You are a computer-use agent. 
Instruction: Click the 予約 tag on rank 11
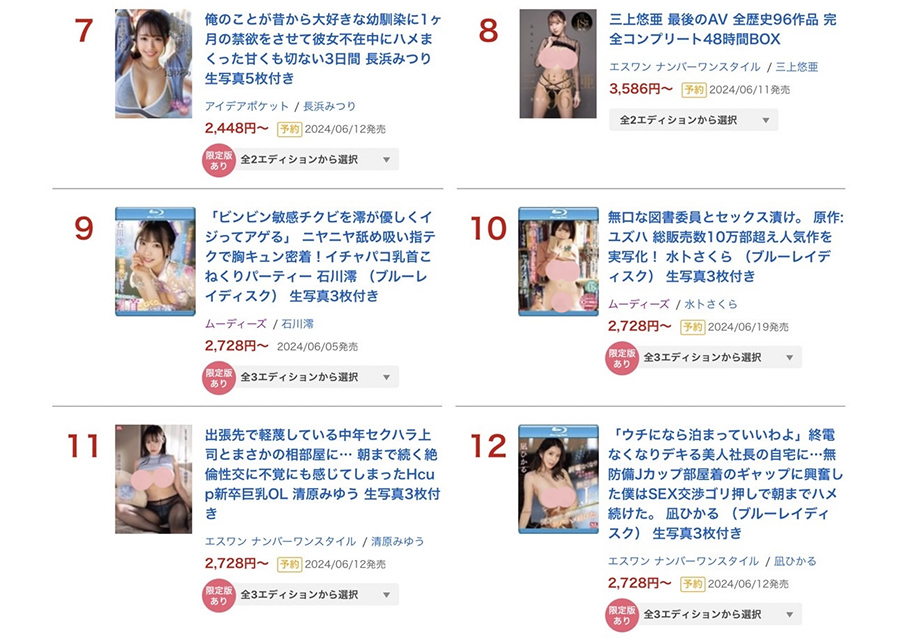[x=289, y=565]
